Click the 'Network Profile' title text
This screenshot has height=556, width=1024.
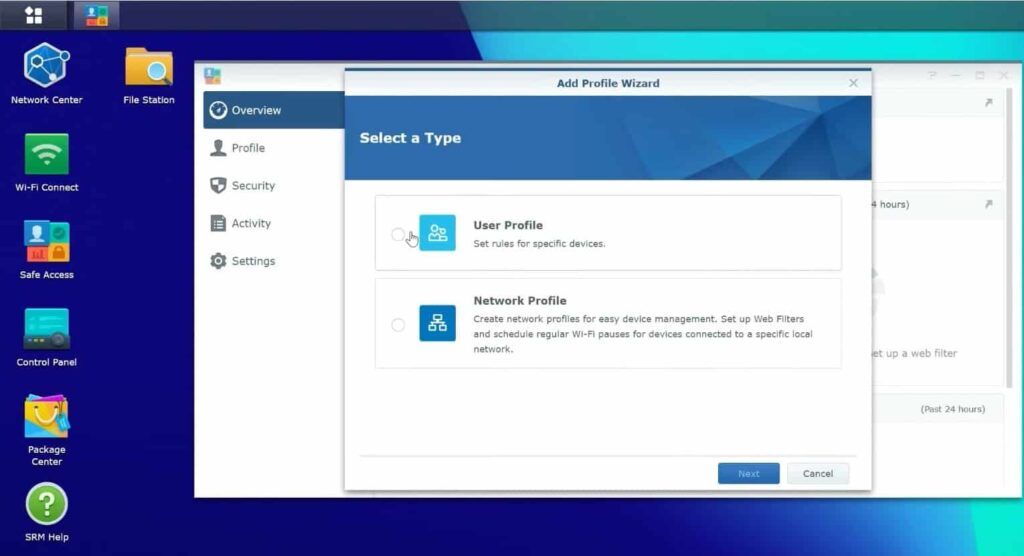coord(520,301)
